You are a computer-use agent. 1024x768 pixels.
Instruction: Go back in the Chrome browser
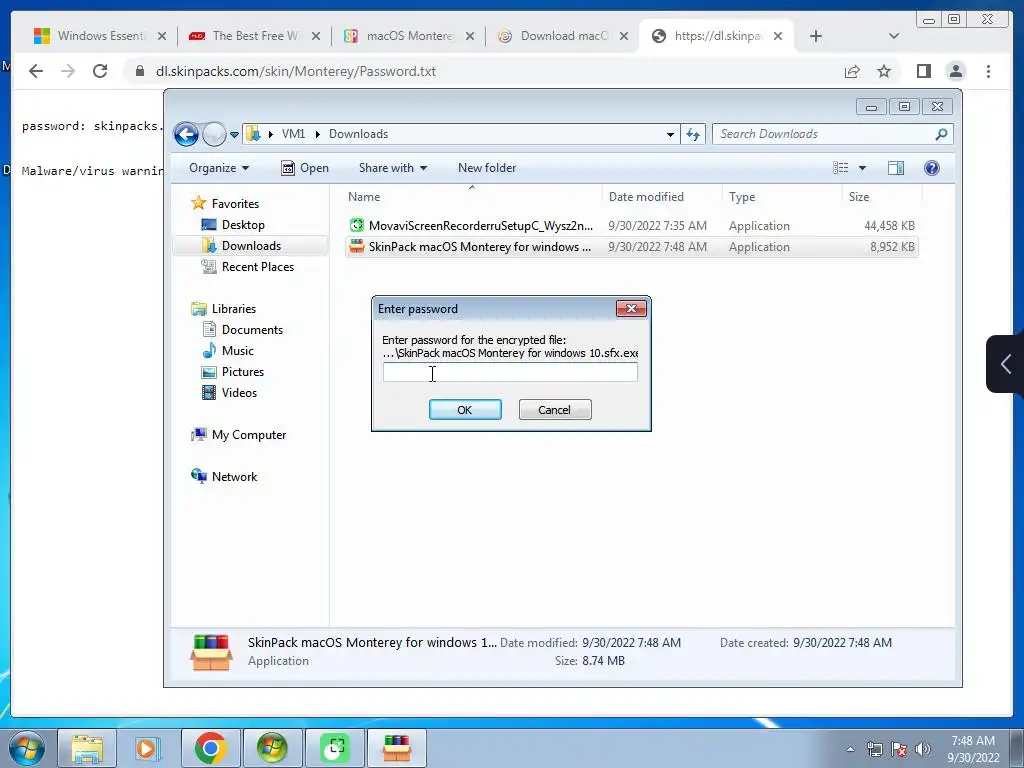tap(36, 71)
